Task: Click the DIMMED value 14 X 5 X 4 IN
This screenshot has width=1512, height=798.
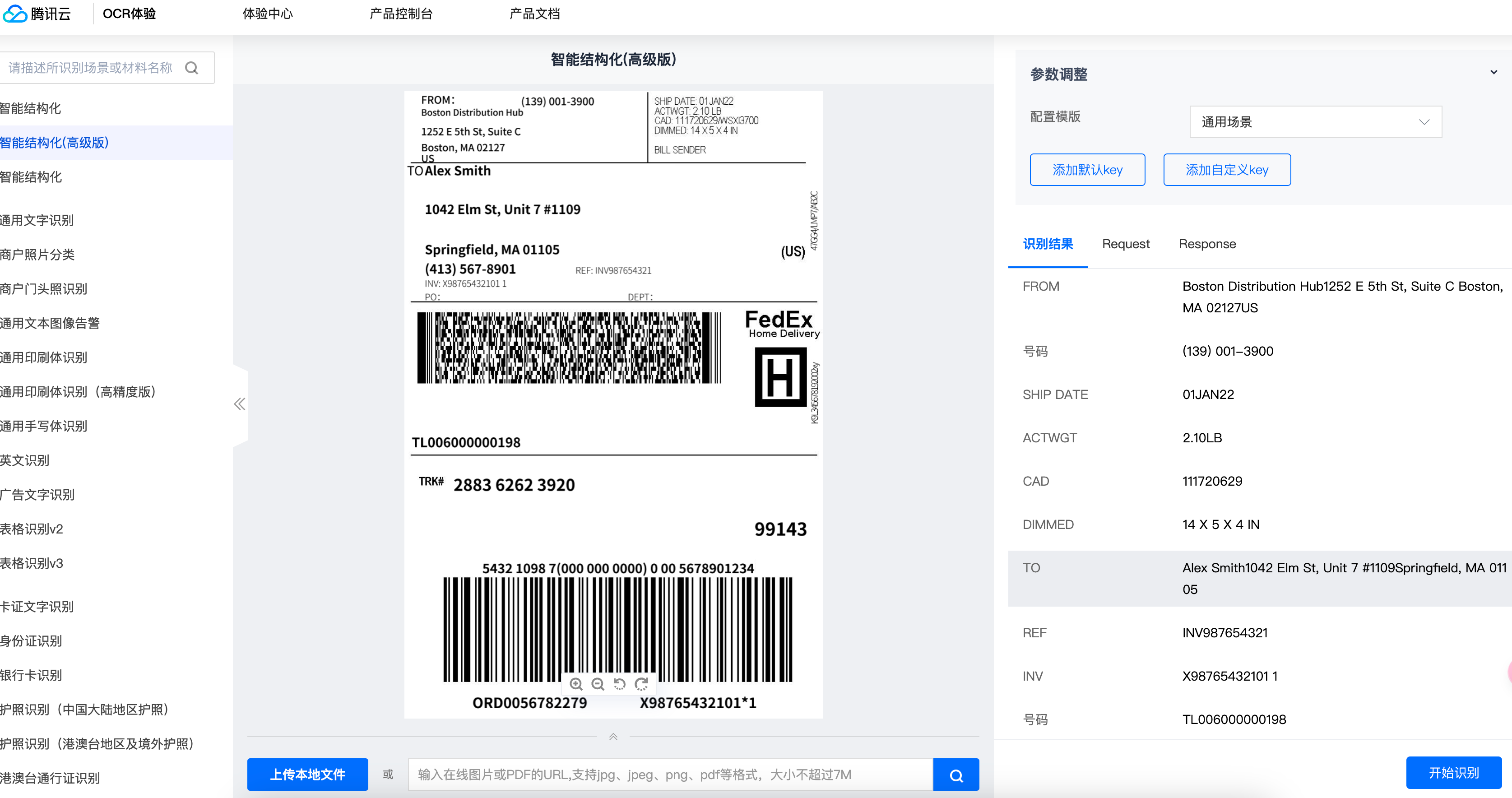Action: [x=1221, y=525]
